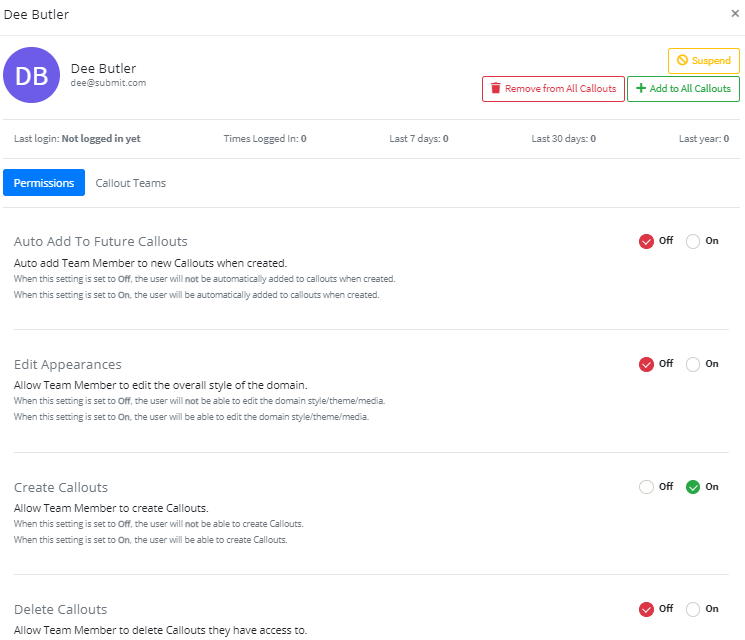Click Remove from All Callouts button
This screenshot has width=745, height=640.
[553, 89]
